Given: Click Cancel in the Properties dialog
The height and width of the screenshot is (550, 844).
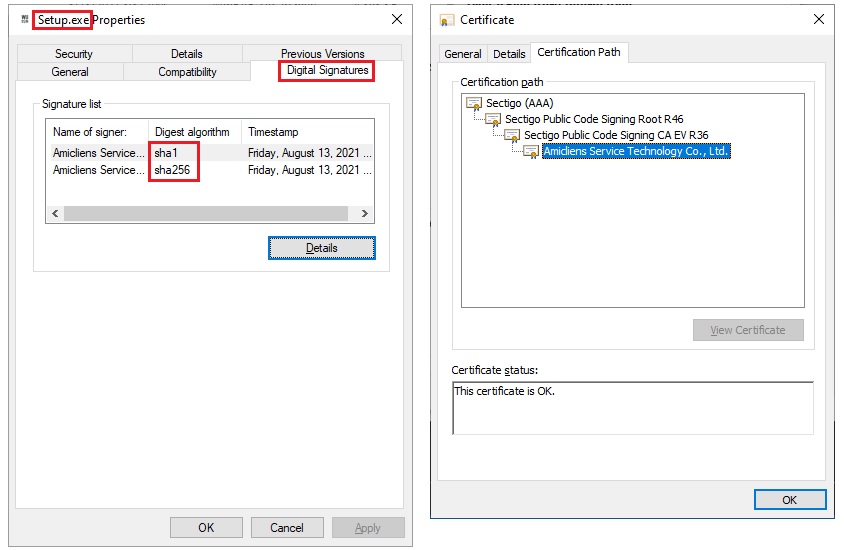Looking at the screenshot, I should (287, 527).
